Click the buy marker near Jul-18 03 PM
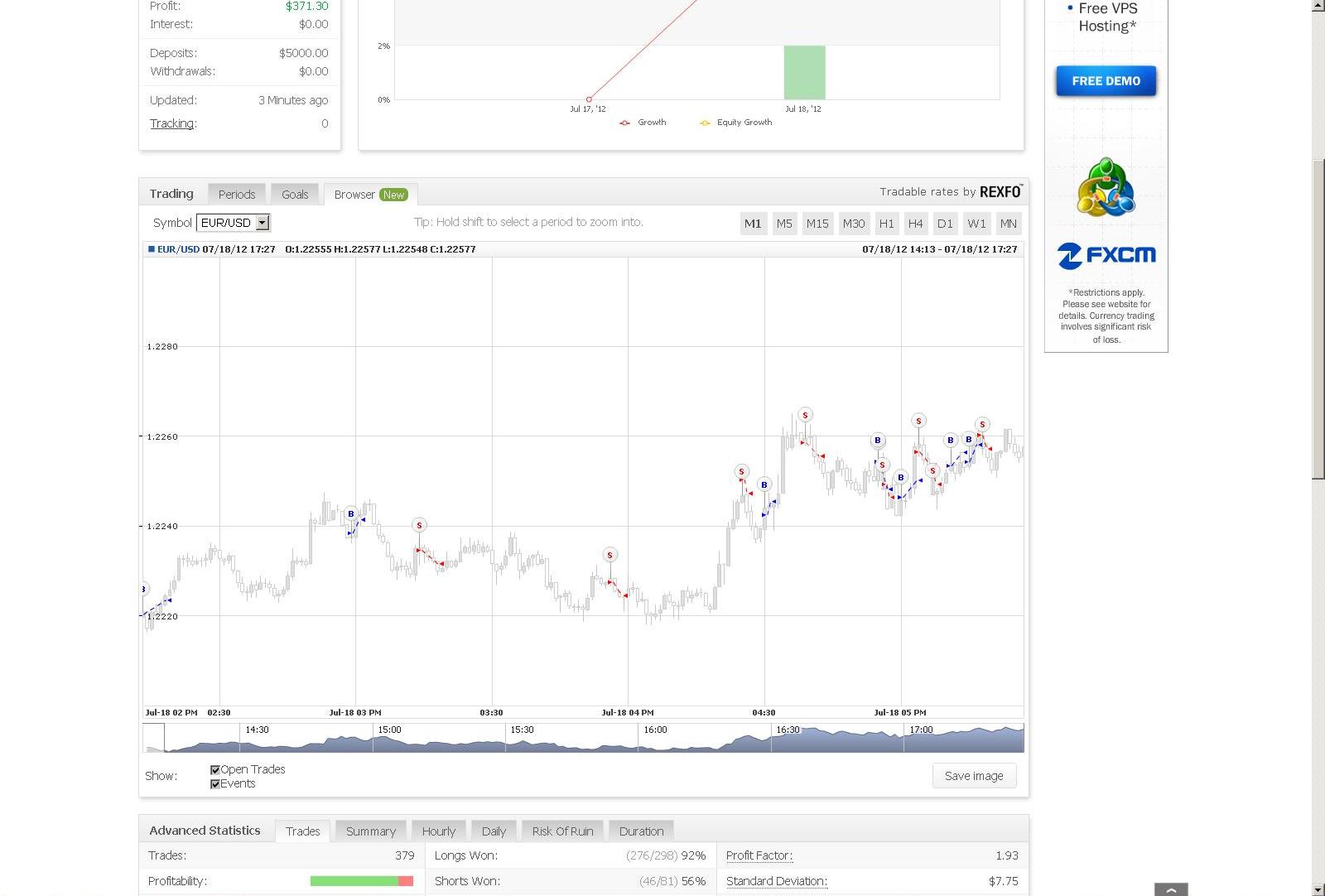1325x896 pixels. point(351,513)
